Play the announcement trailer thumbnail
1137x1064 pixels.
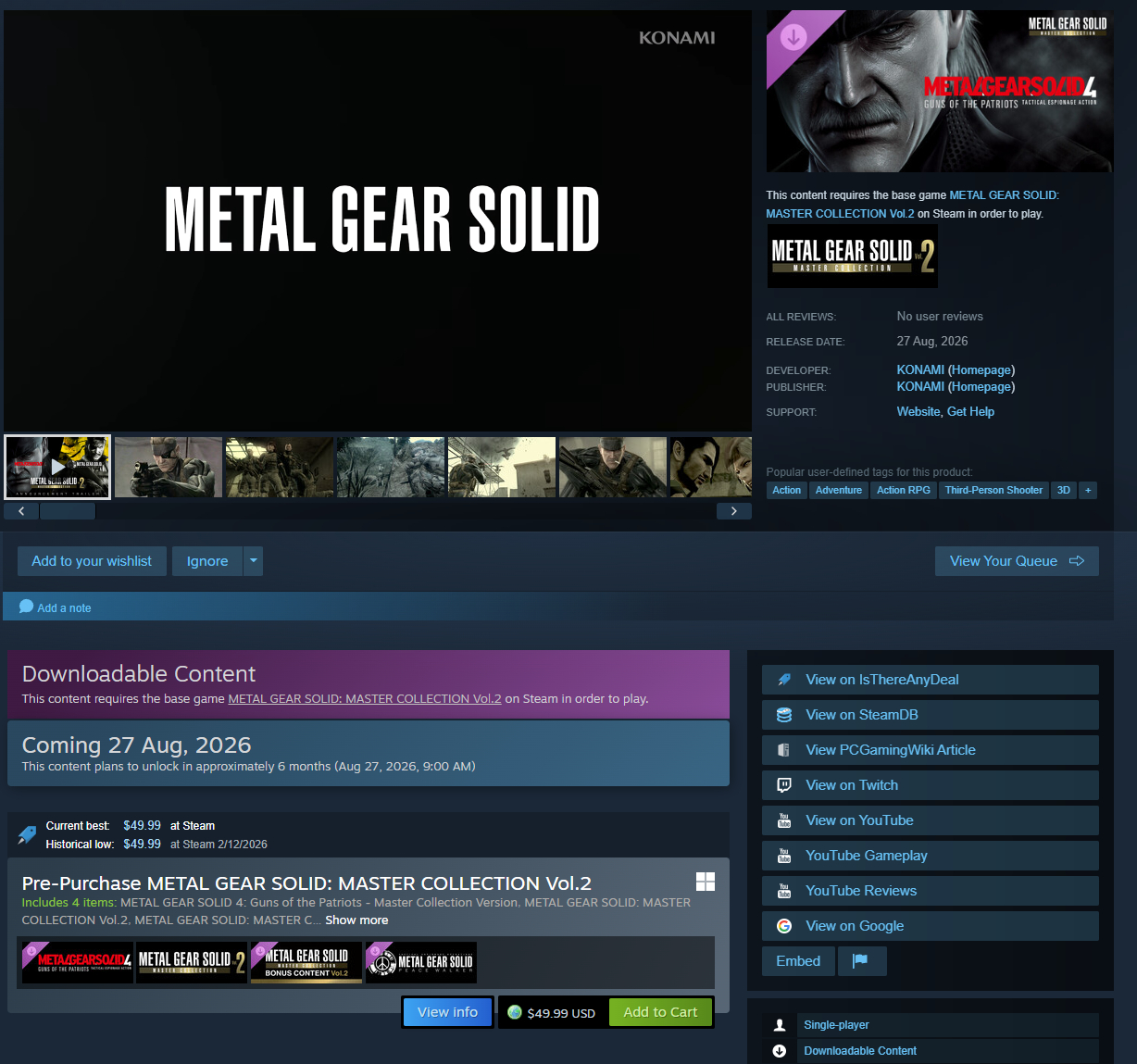[x=57, y=468]
